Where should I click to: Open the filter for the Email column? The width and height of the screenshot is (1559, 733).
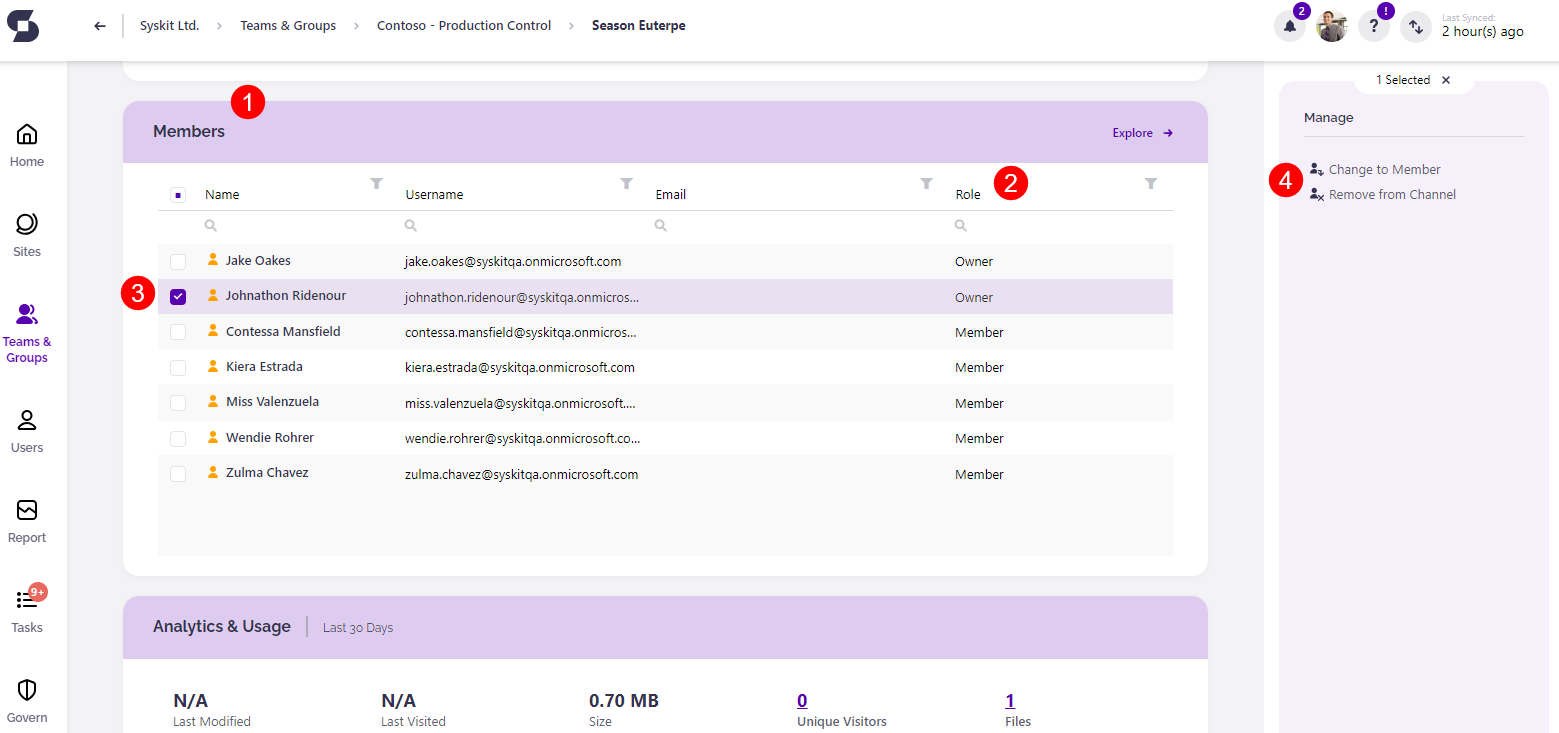point(924,184)
